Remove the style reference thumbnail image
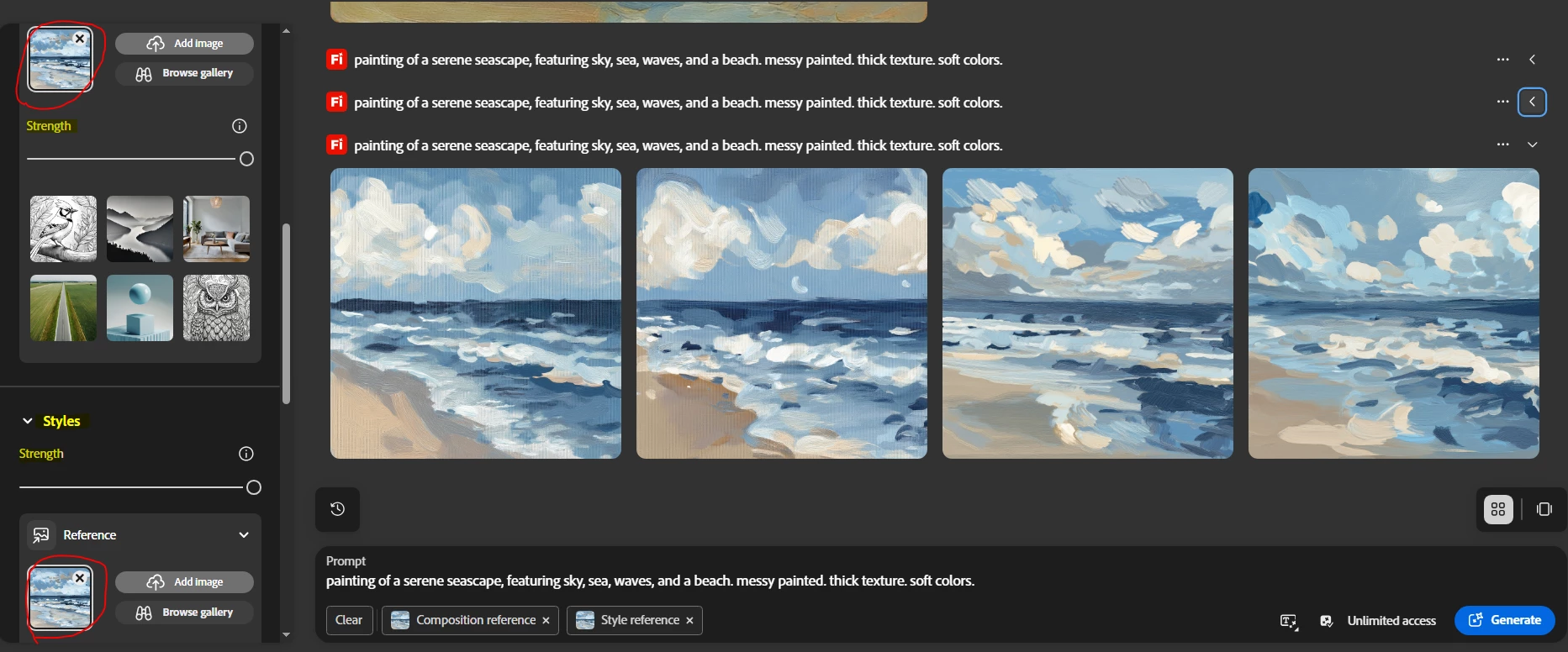The height and width of the screenshot is (652, 1568). coord(80,578)
